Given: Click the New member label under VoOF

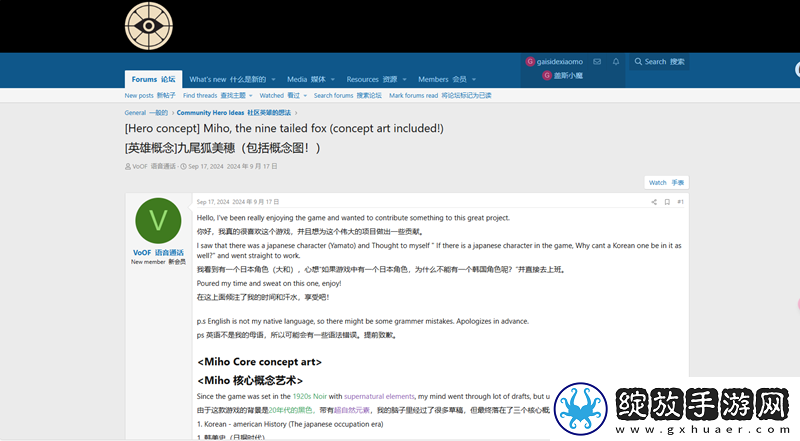Looking at the screenshot, I should click(158, 262).
